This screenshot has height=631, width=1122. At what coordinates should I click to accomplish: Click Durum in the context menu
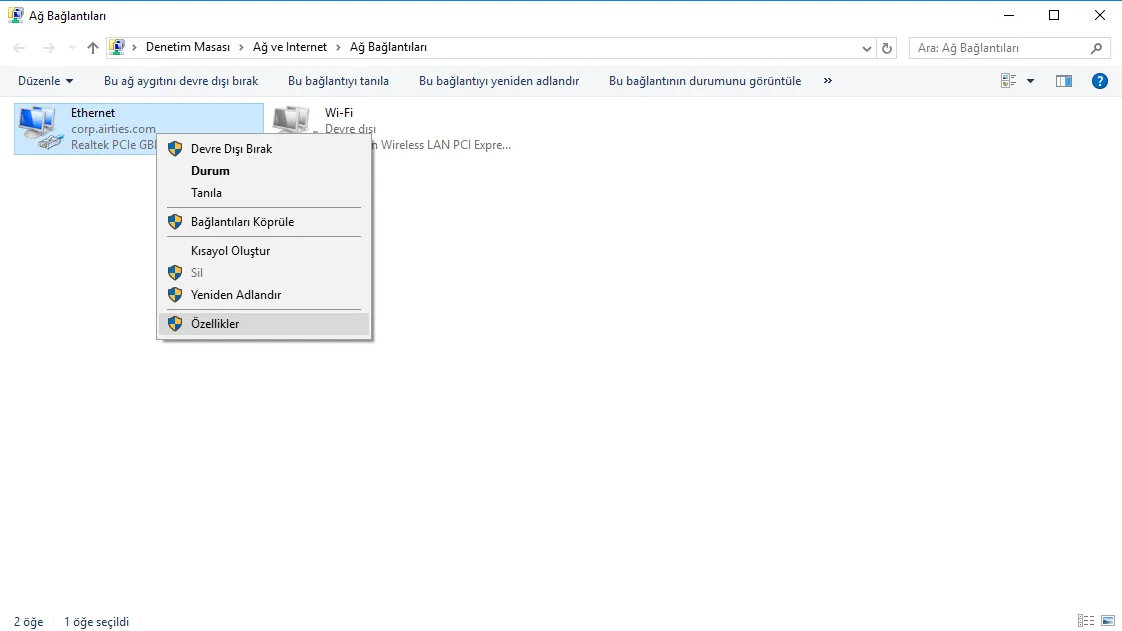210,171
